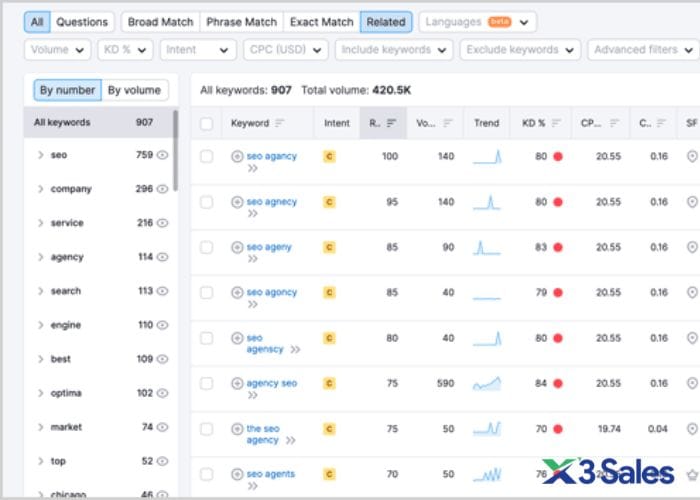Expand the 'service' keyword group

pyautogui.click(x=41, y=223)
